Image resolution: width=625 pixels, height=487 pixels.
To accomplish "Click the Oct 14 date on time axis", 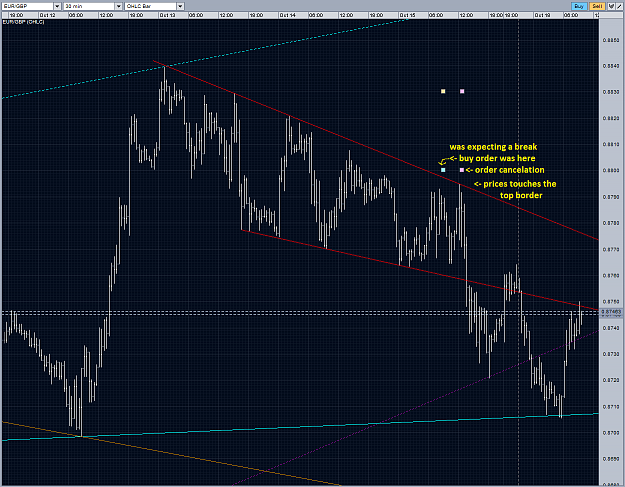I will [x=287, y=15].
